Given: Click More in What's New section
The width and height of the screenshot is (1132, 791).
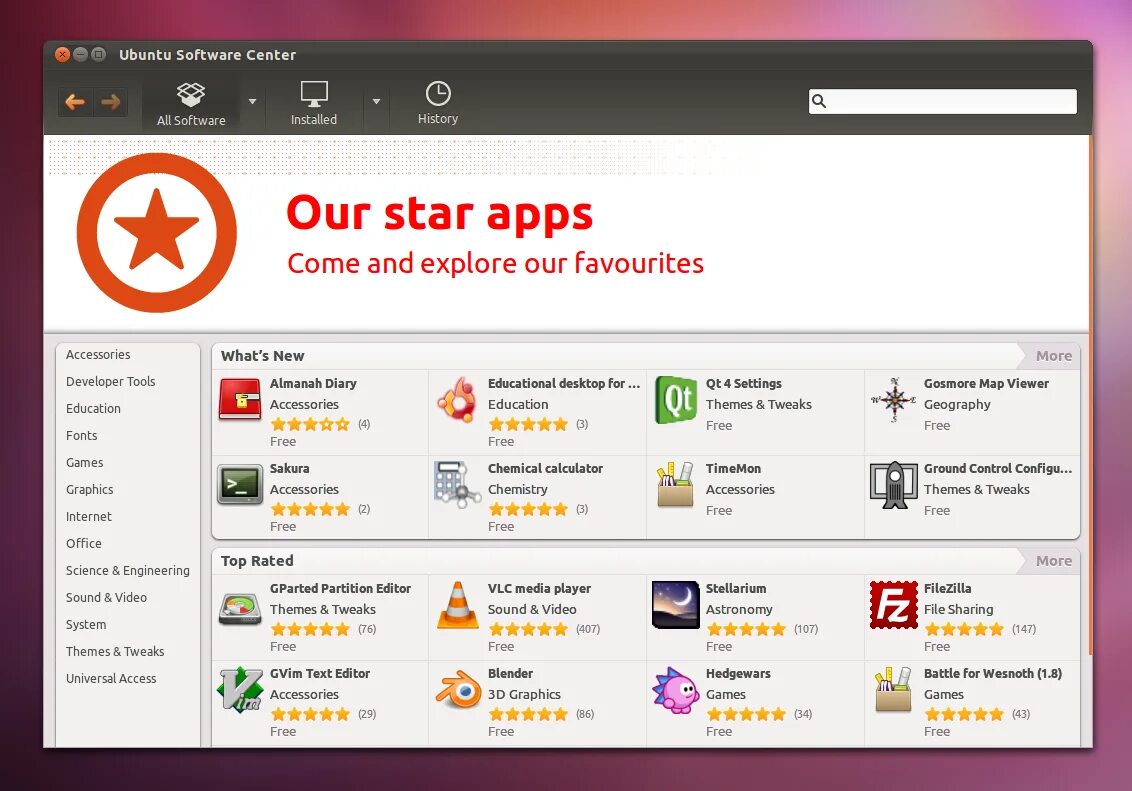Looking at the screenshot, I should tap(1053, 356).
